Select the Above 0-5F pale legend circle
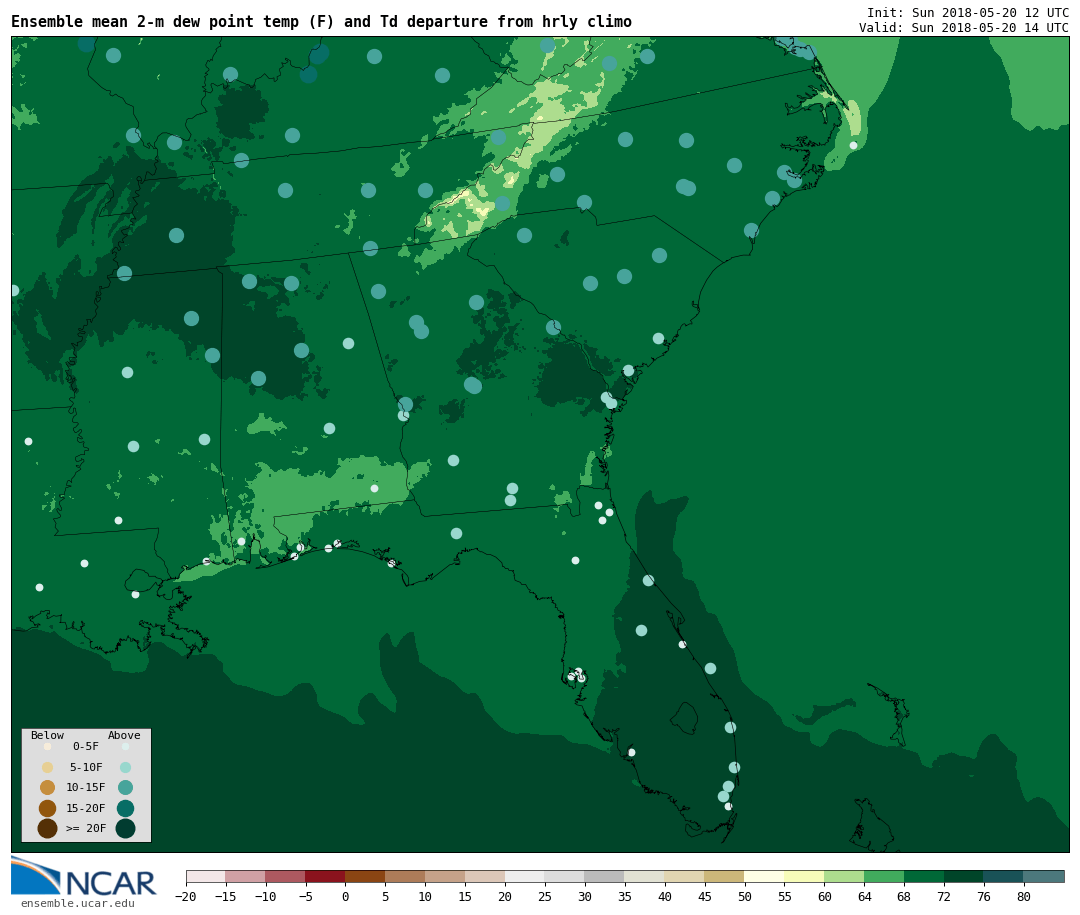 click(x=125, y=746)
